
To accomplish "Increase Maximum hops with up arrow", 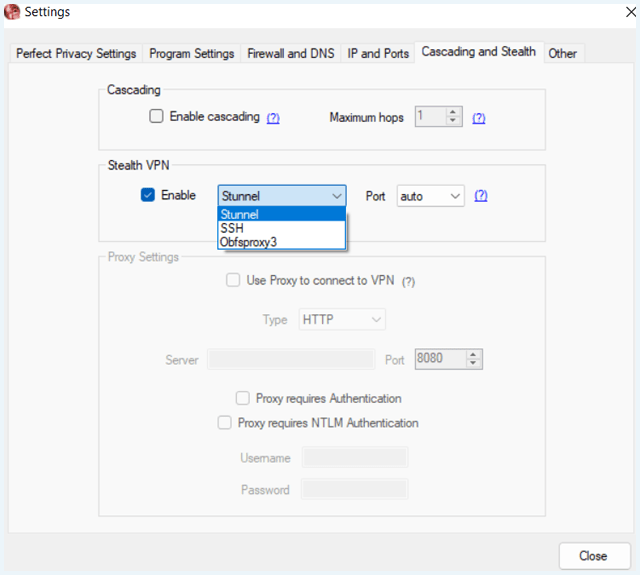I will tap(453, 112).
